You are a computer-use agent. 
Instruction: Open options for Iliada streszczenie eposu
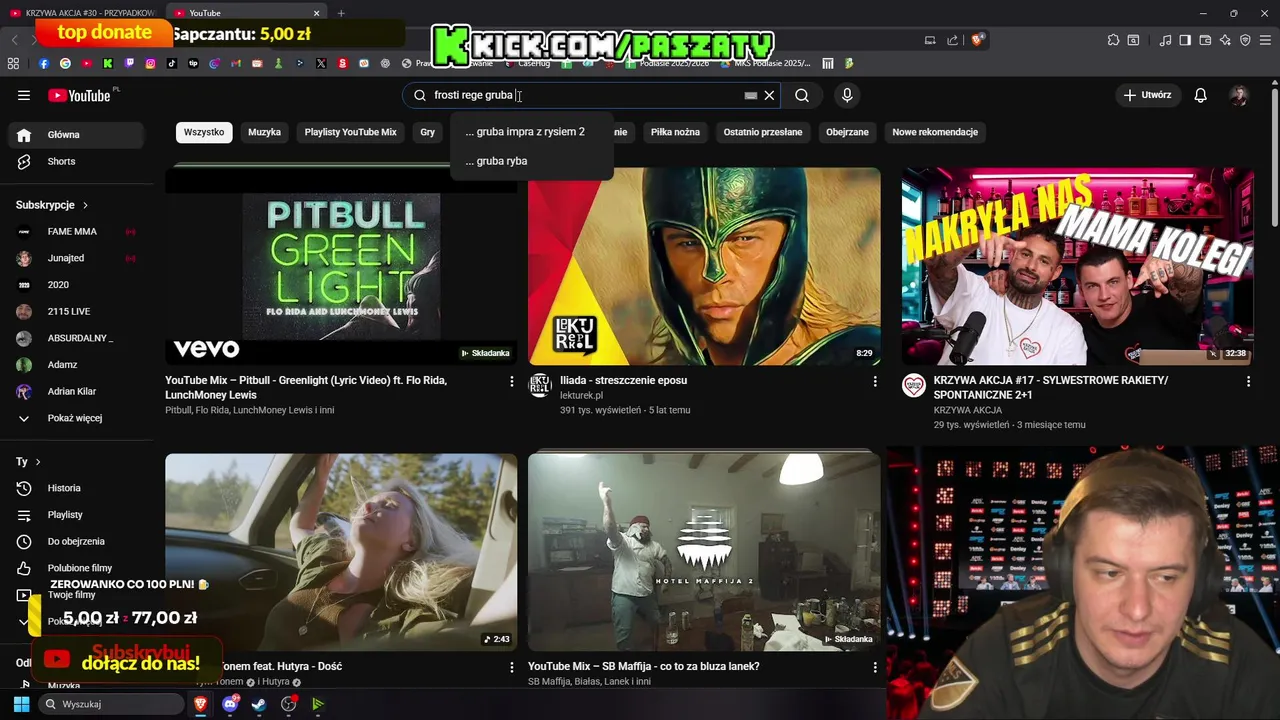pyautogui.click(x=875, y=381)
